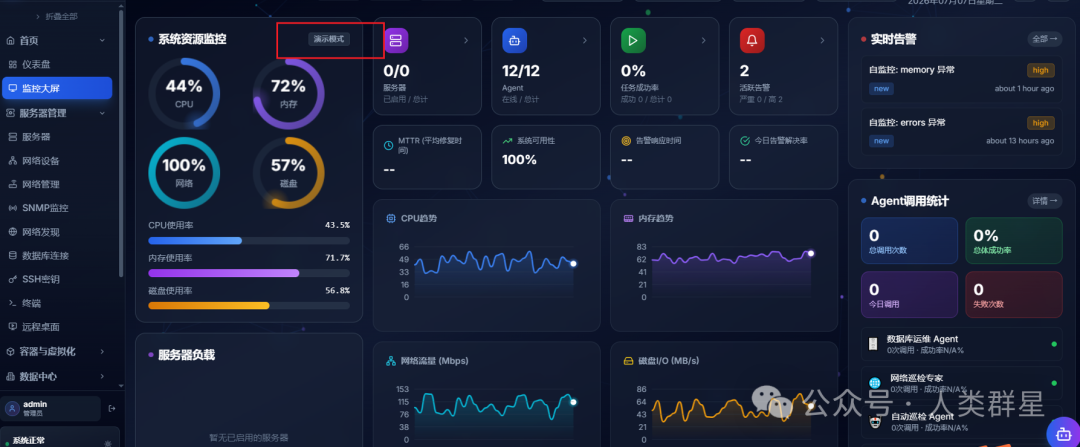Click the 终端 terminal icon

12,303
